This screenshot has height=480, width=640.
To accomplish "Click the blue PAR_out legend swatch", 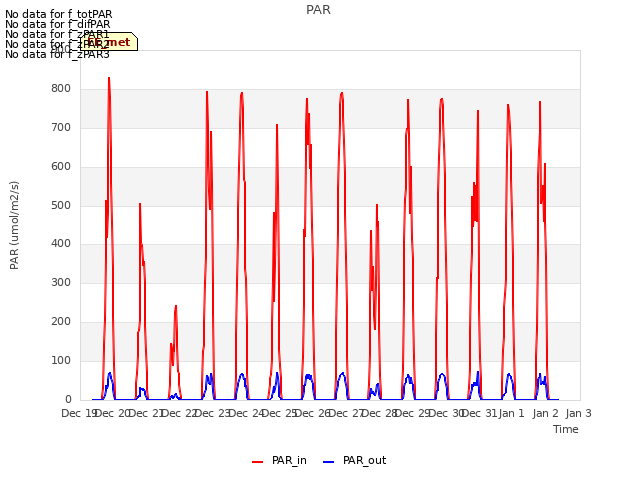I will [329, 462].
